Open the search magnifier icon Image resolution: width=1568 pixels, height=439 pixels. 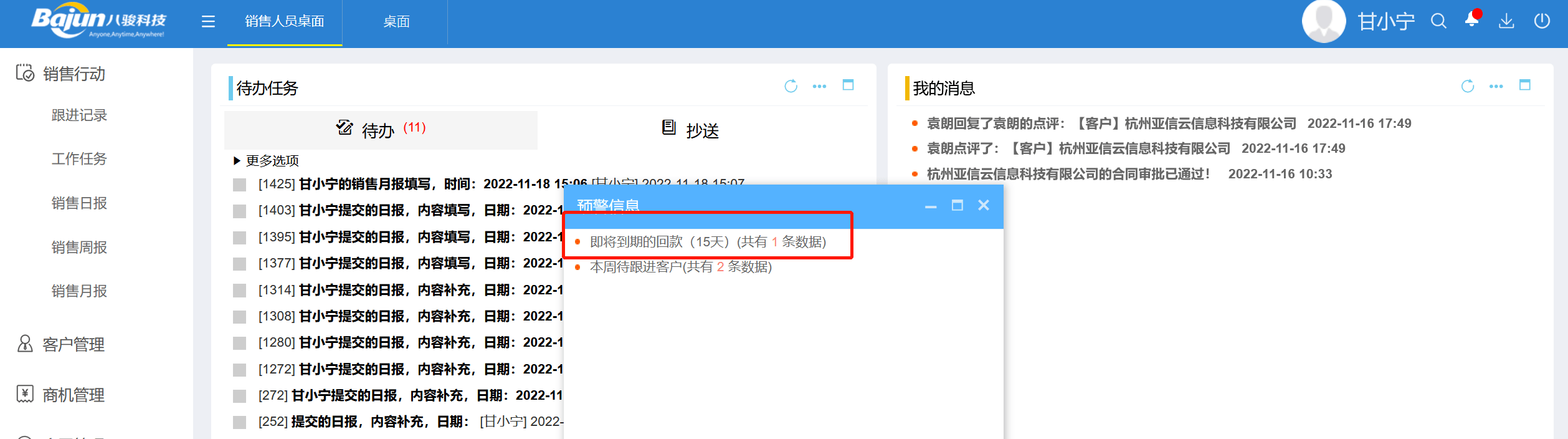click(1438, 21)
